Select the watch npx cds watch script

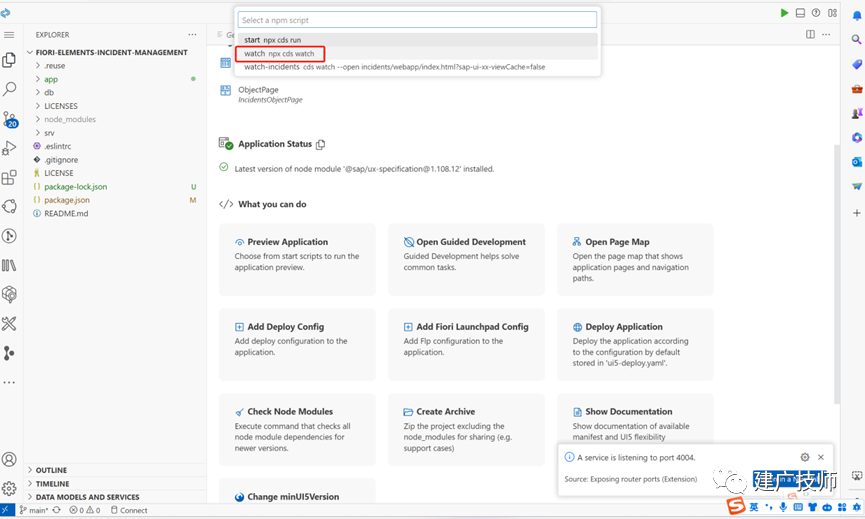(x=418, y=53)
